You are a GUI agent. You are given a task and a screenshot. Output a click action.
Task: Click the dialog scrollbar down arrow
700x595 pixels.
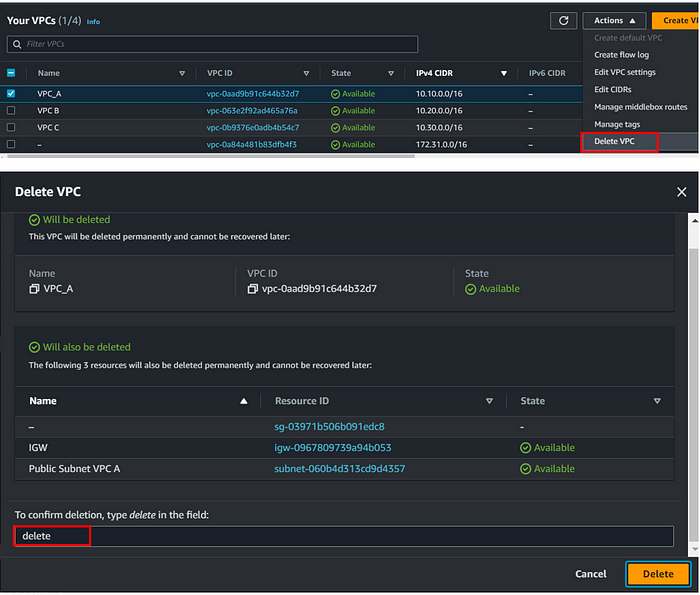695,549
